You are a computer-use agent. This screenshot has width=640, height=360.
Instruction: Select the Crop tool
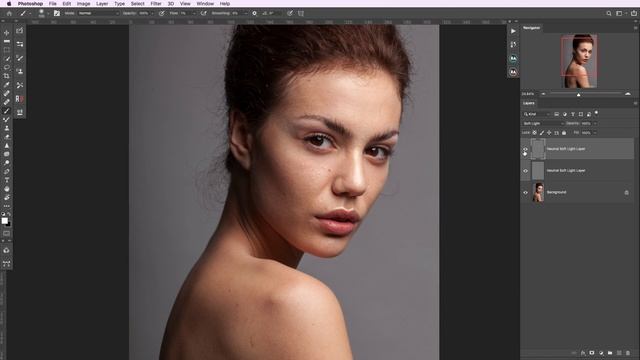(x=7, y=76)
